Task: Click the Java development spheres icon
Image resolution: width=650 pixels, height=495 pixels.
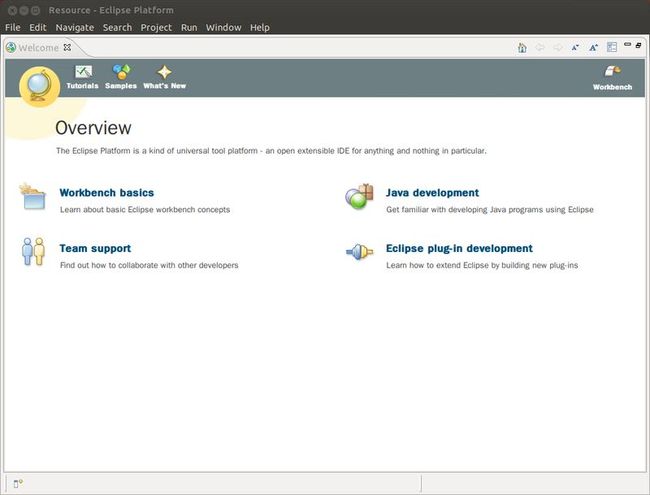Action: 359,196
